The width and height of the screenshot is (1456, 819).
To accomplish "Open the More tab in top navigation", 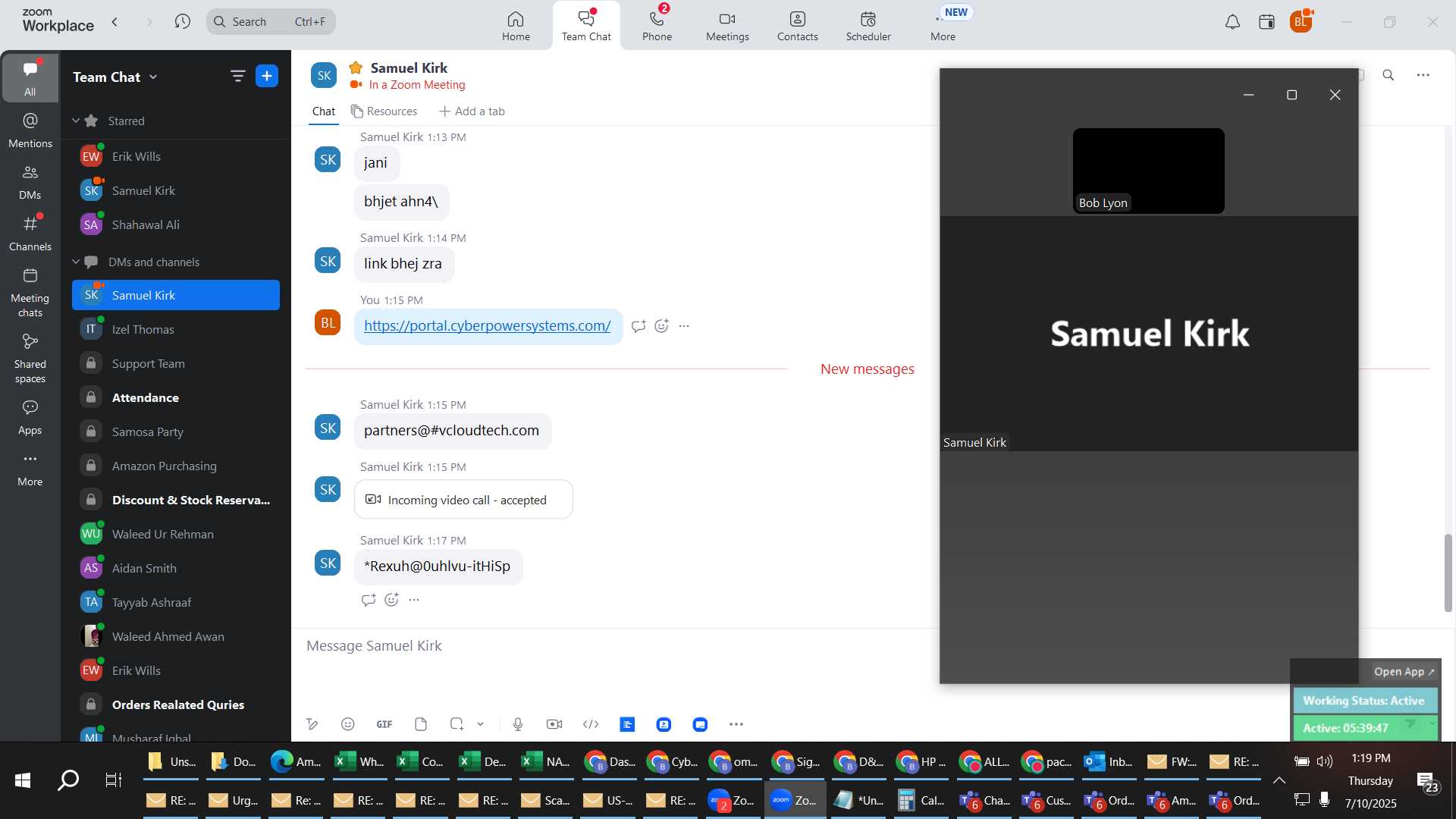I will tap(943, 26).
